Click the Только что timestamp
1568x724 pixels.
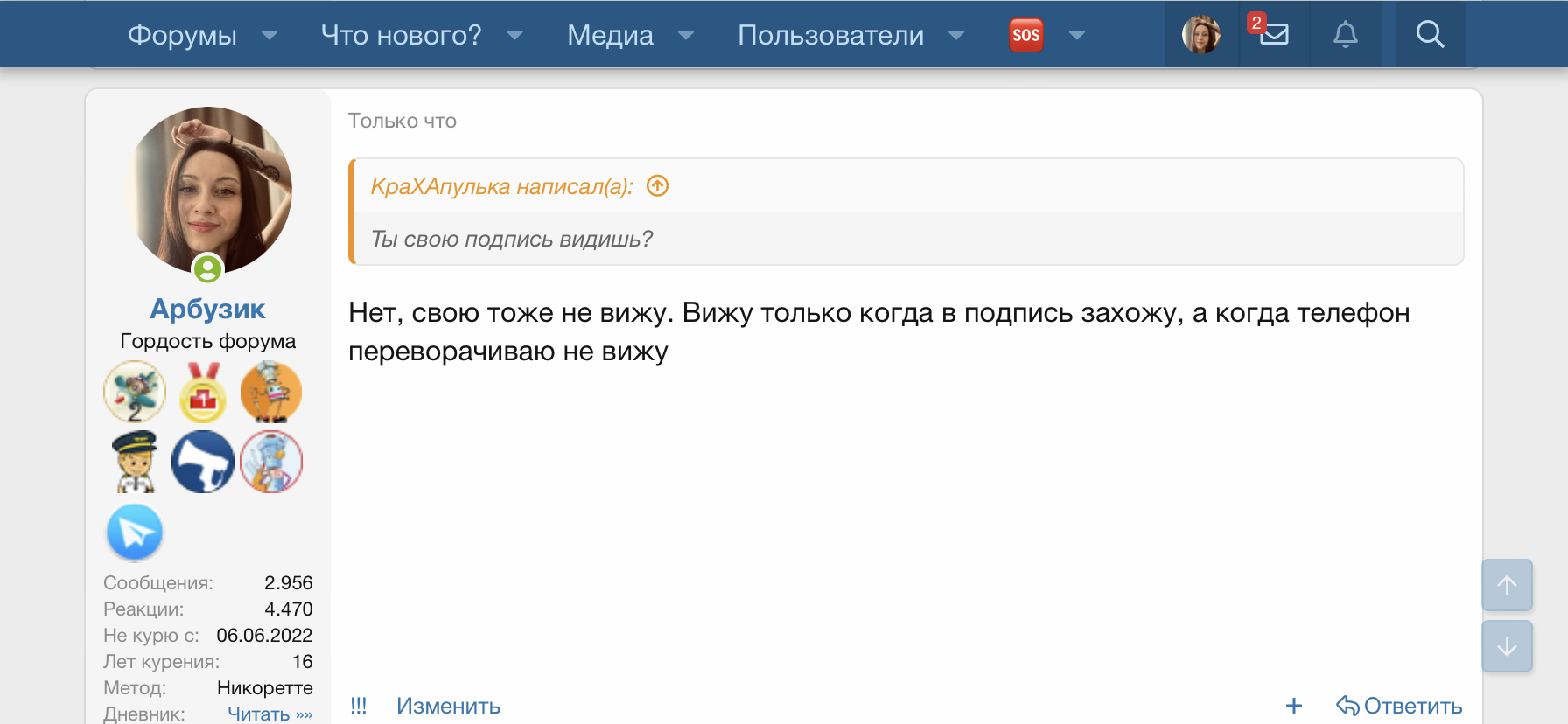pos(402,121)
